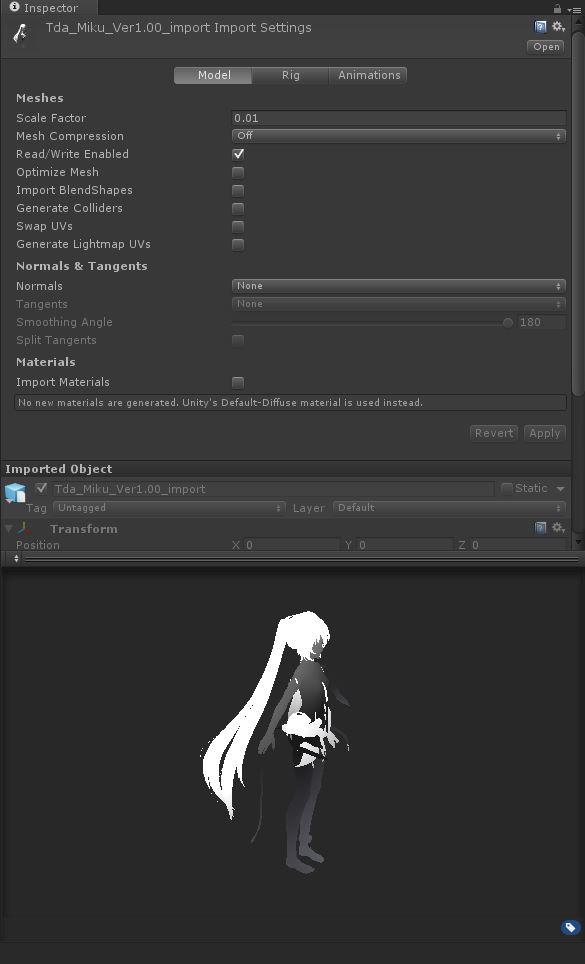Screen dimensions: 585x964
Task: Enable Import Materials checkbox
Action: [x=238, y=382]
